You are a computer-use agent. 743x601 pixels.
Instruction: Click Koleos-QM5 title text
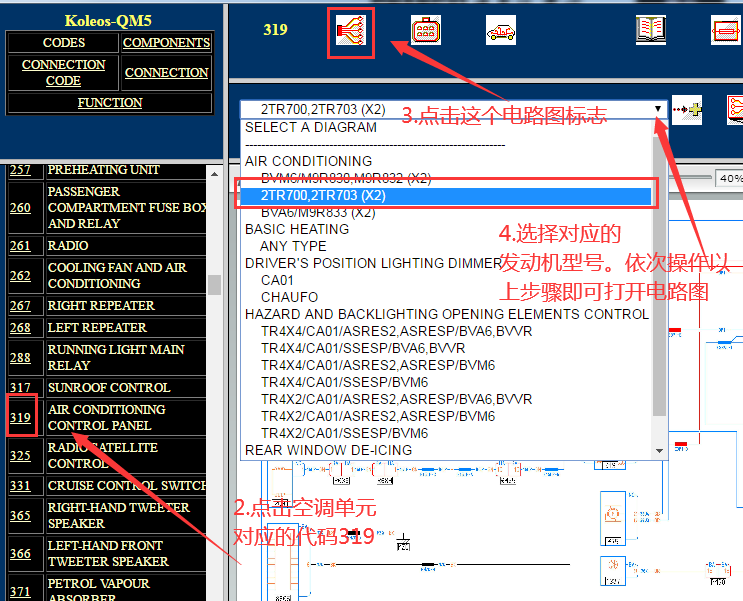tap(108, 20)
